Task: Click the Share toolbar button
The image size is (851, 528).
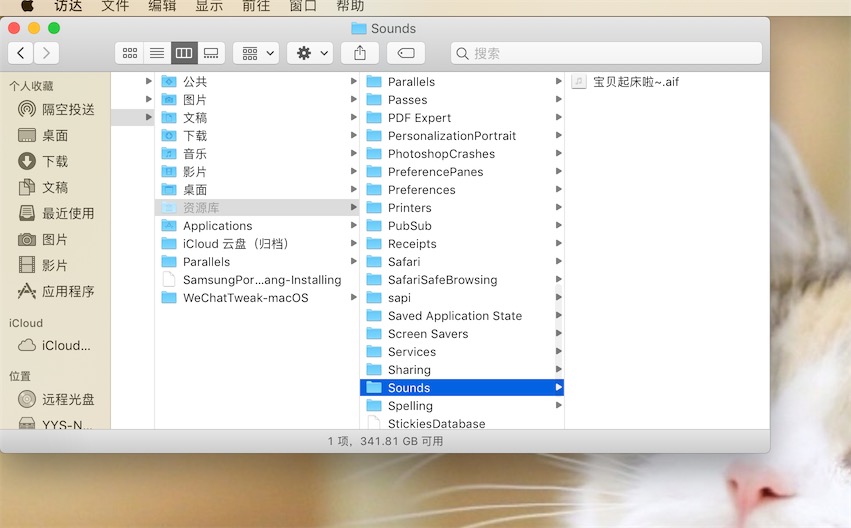Action: tap(360, 53)
